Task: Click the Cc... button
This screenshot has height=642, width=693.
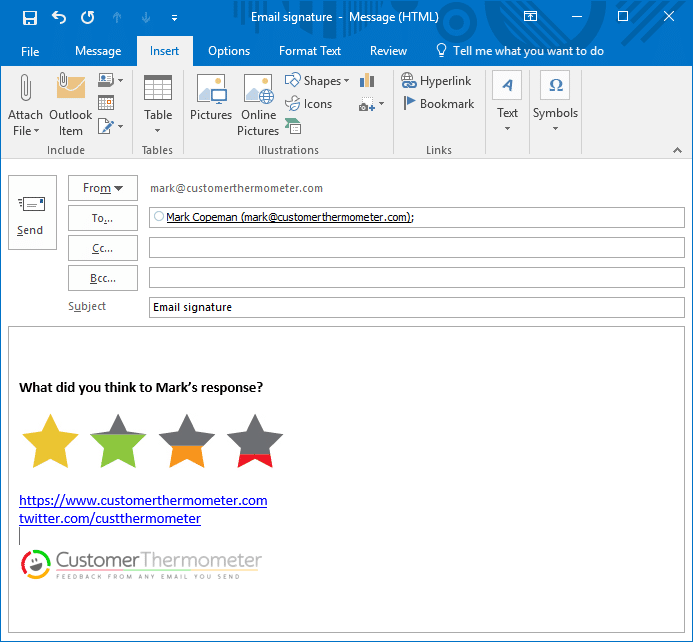Action: pos(103,248)
